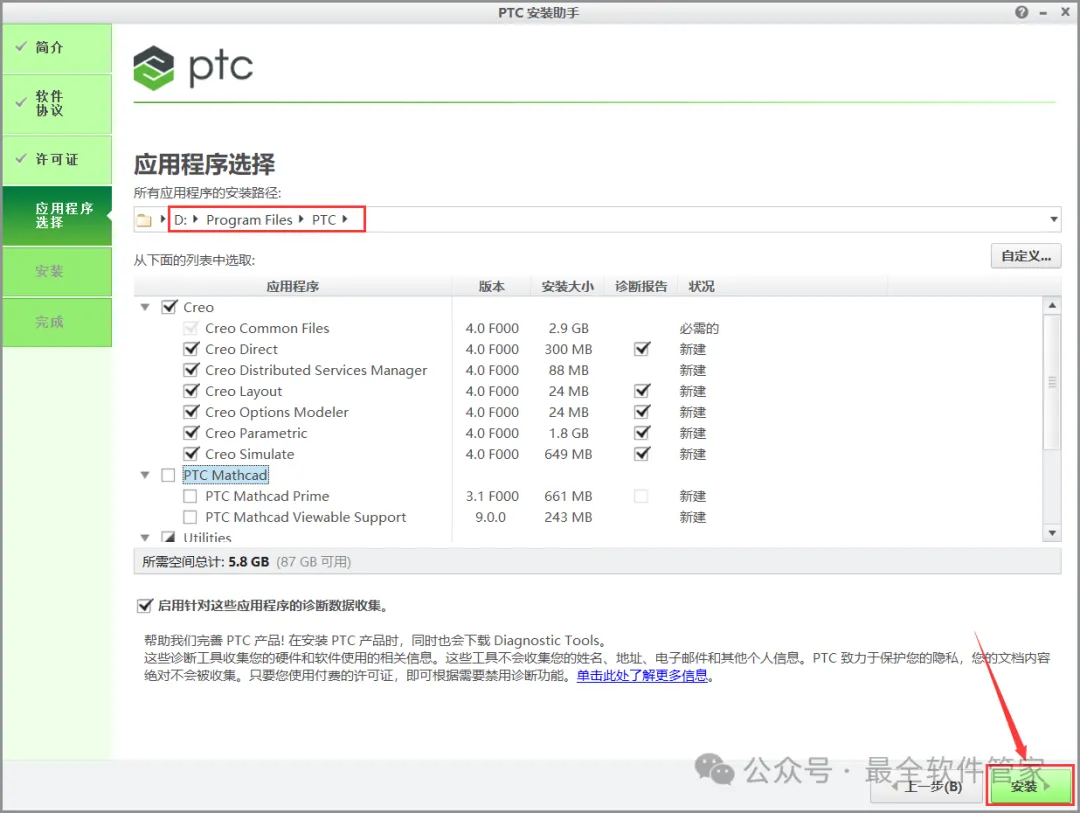Go to the 简介 step
The width and height of the screenshot is (1080, 813).
(57, 48)
